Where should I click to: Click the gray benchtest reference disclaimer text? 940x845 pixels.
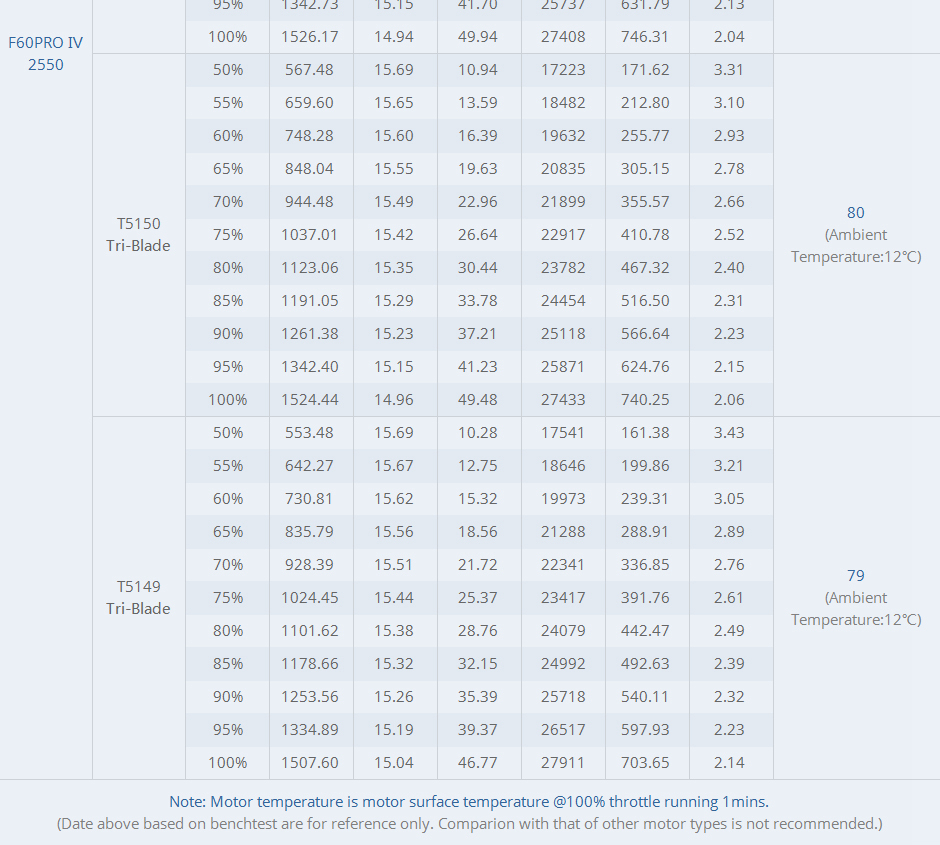tap(469, 824)
